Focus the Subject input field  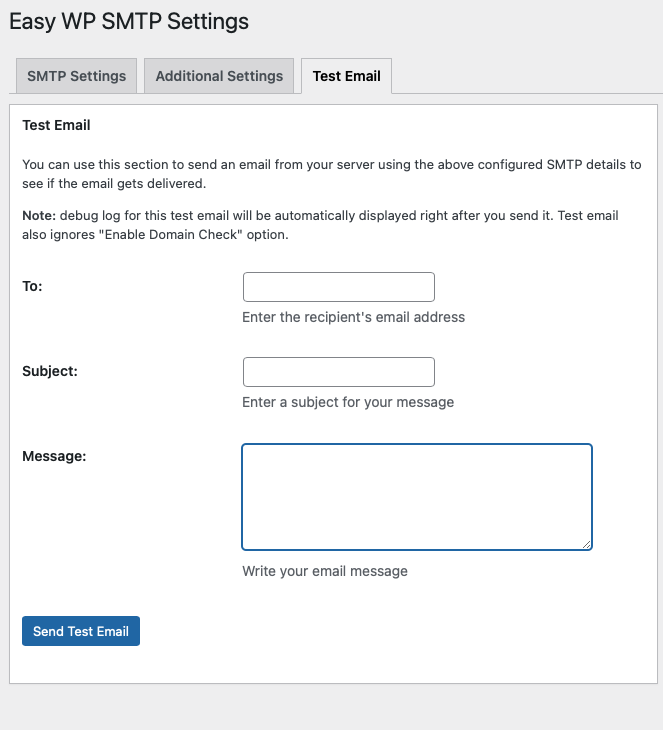(338, 372)
